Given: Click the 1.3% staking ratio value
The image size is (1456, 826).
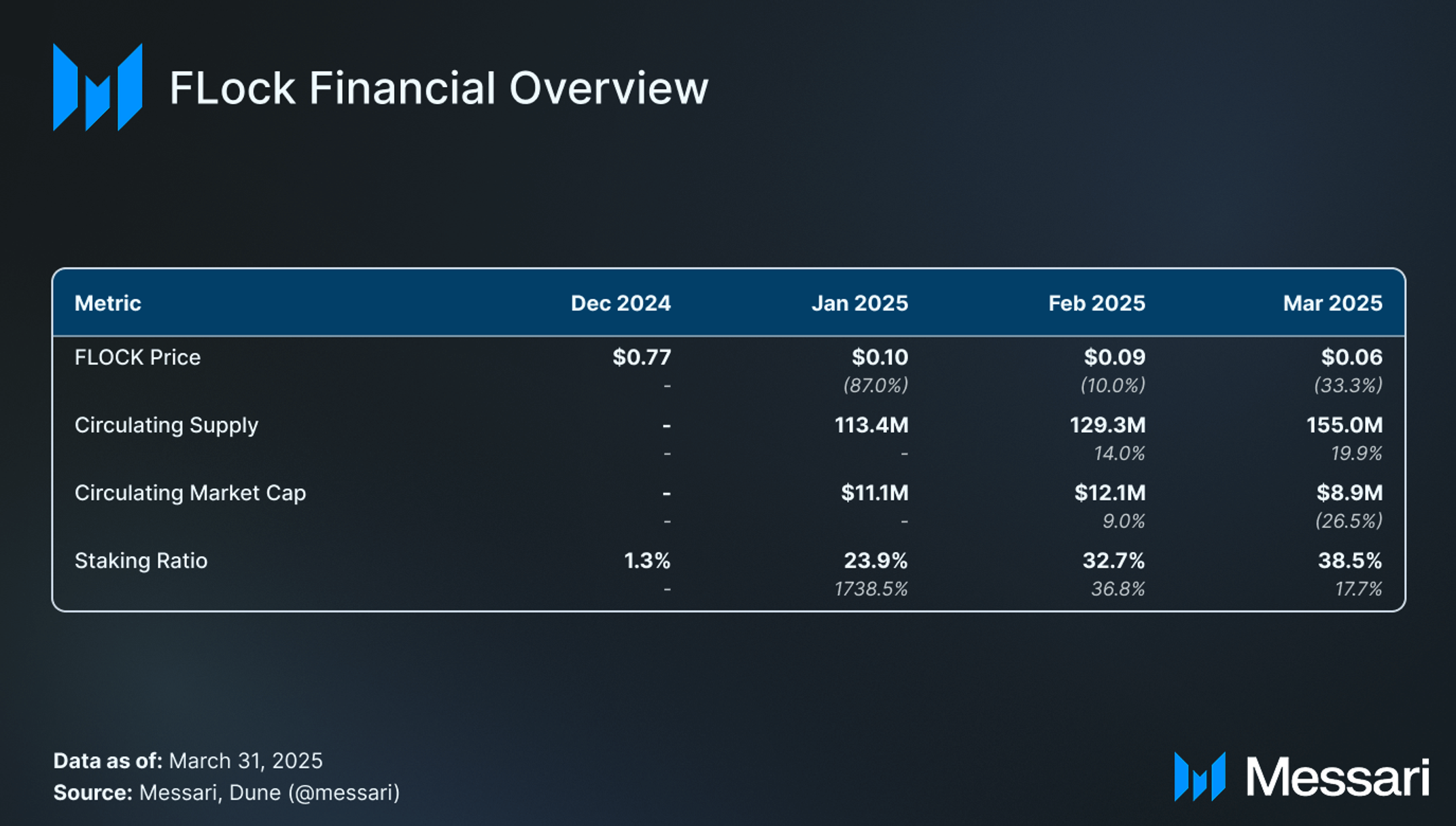Looking at the screenshot, I should (x=647, y=561).
